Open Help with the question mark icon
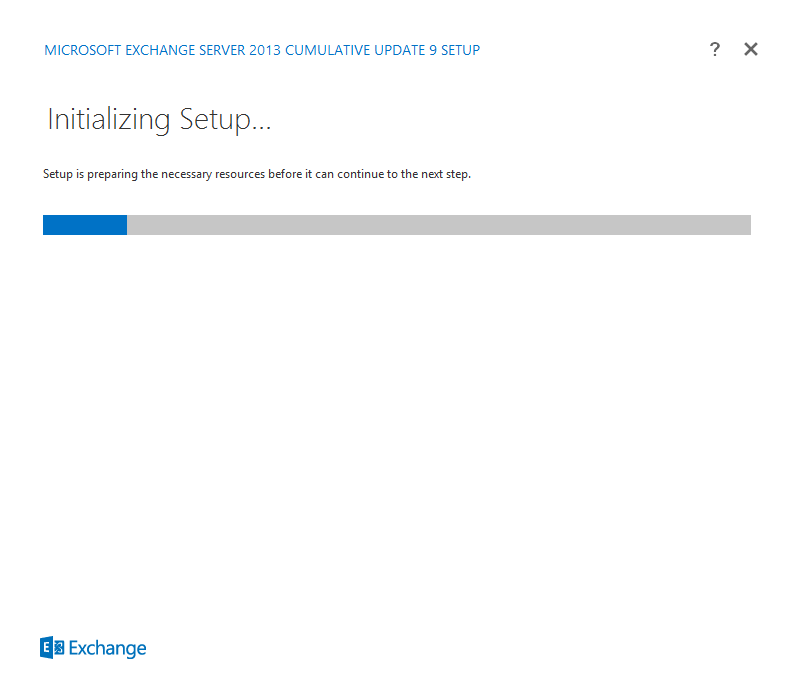Viewport: 798px width, 697px height. point(714,49)
